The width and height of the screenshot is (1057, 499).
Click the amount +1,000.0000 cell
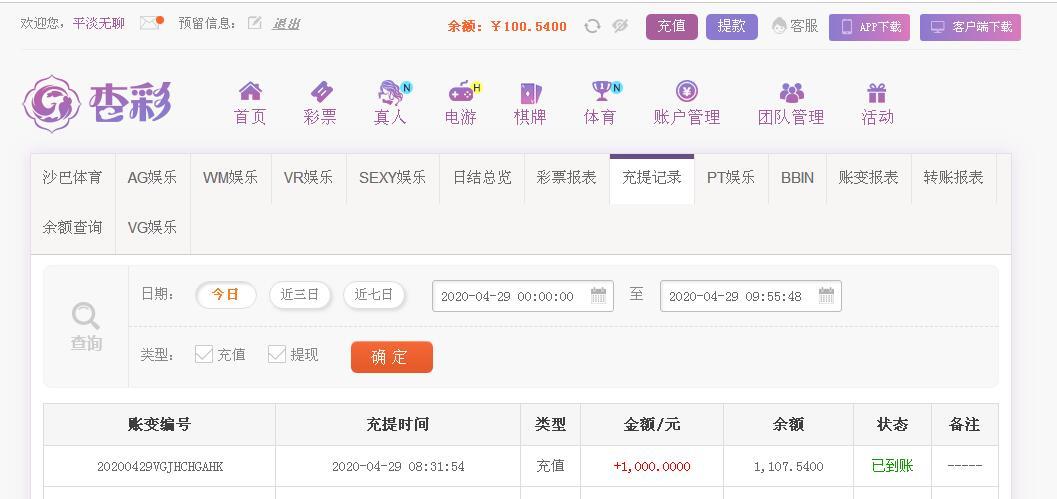click(652, 467)
